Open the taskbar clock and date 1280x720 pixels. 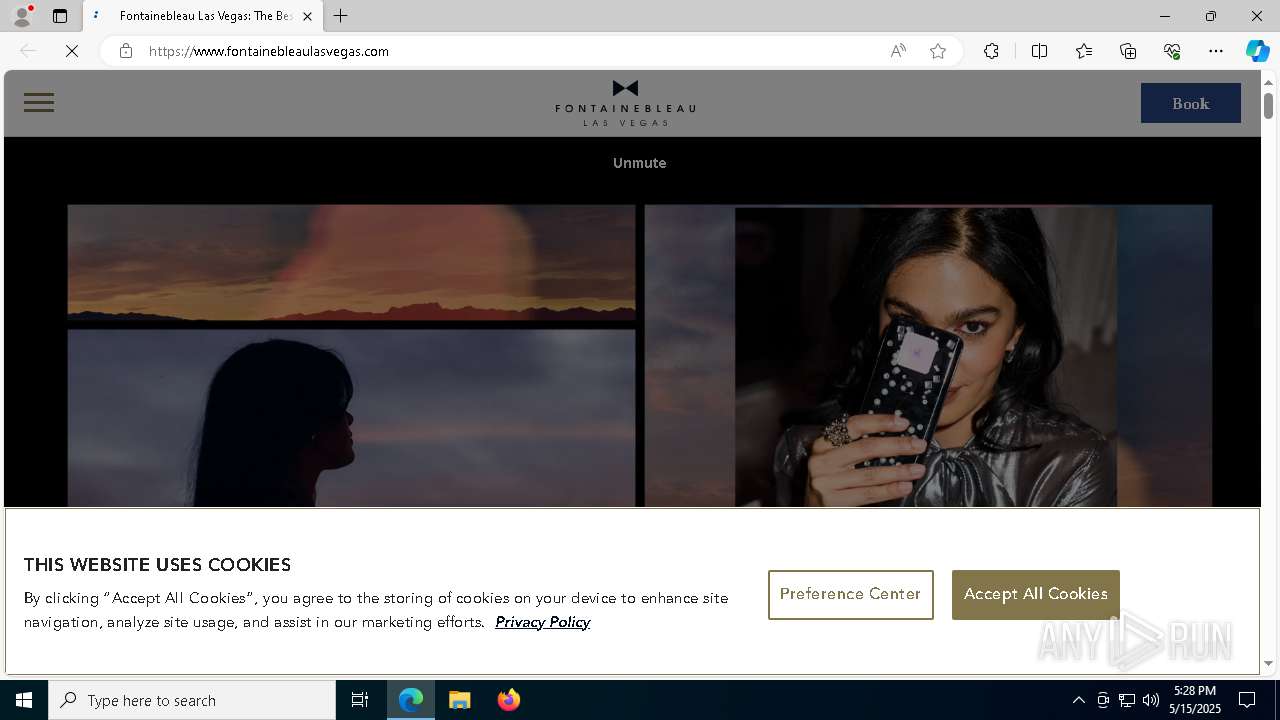[x=1196, y=700]
